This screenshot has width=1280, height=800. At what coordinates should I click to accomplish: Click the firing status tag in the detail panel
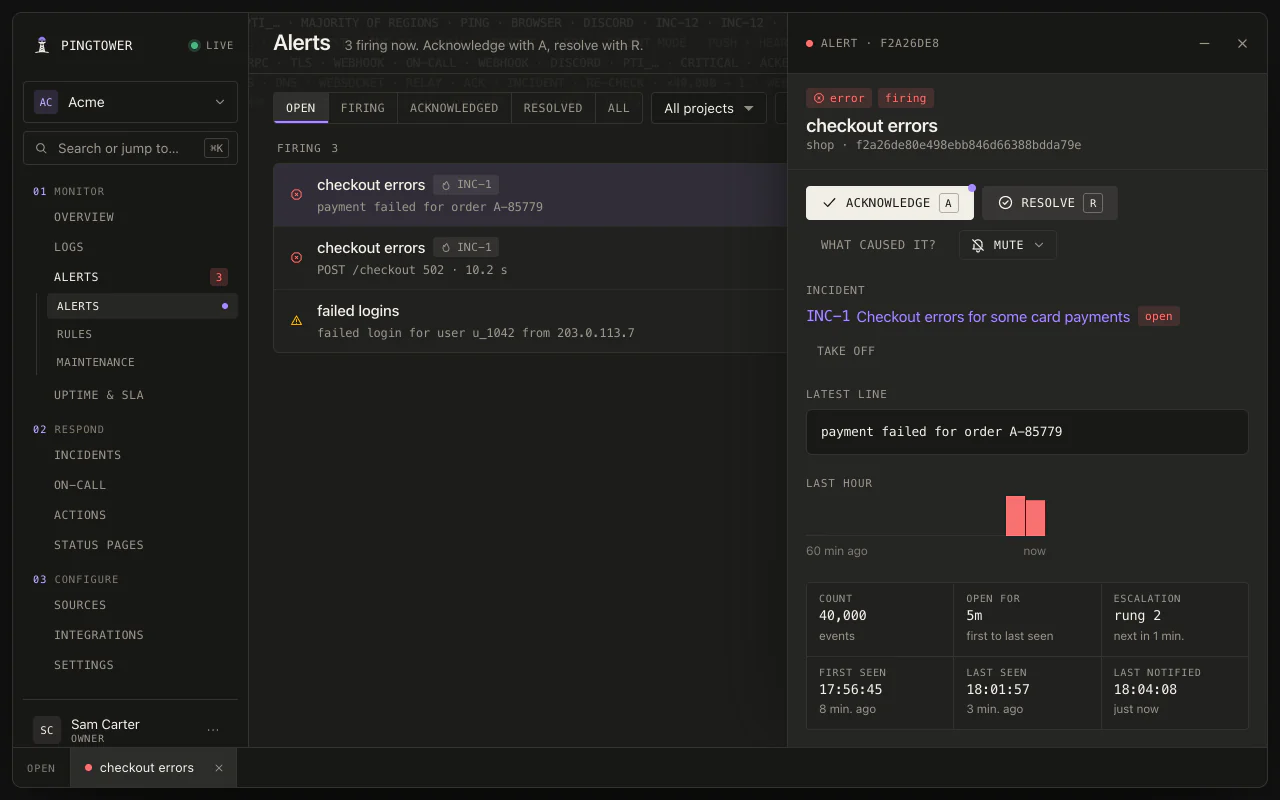906,98
